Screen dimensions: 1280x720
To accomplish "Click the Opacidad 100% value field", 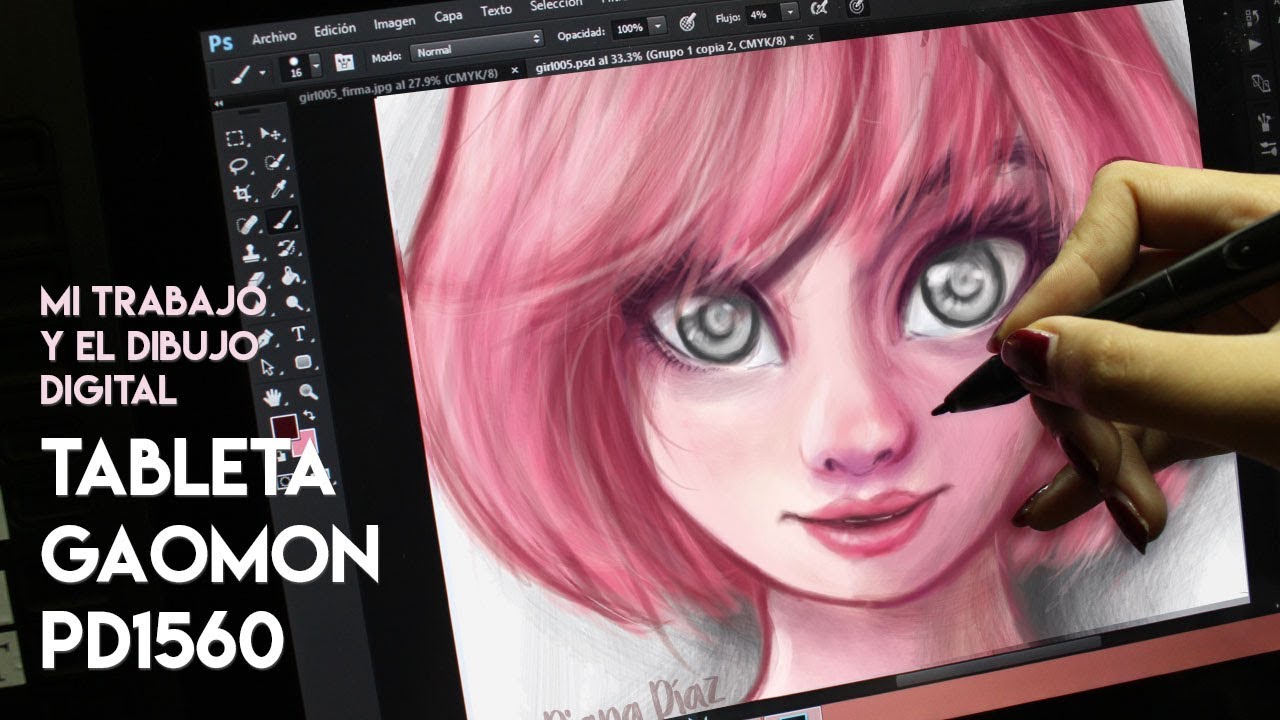I will (x=628, y=29).
